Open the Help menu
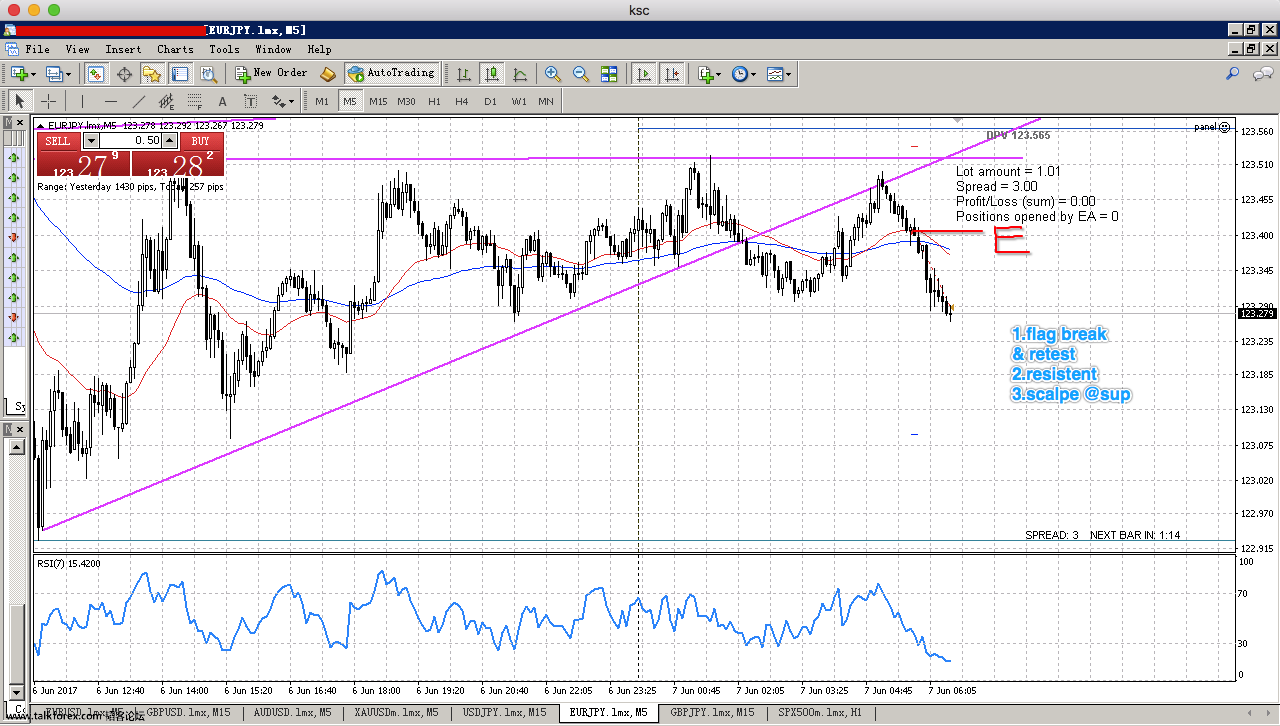Viewport: 1280px width, 726px height. pyautogui.click(x=319, y=49)
